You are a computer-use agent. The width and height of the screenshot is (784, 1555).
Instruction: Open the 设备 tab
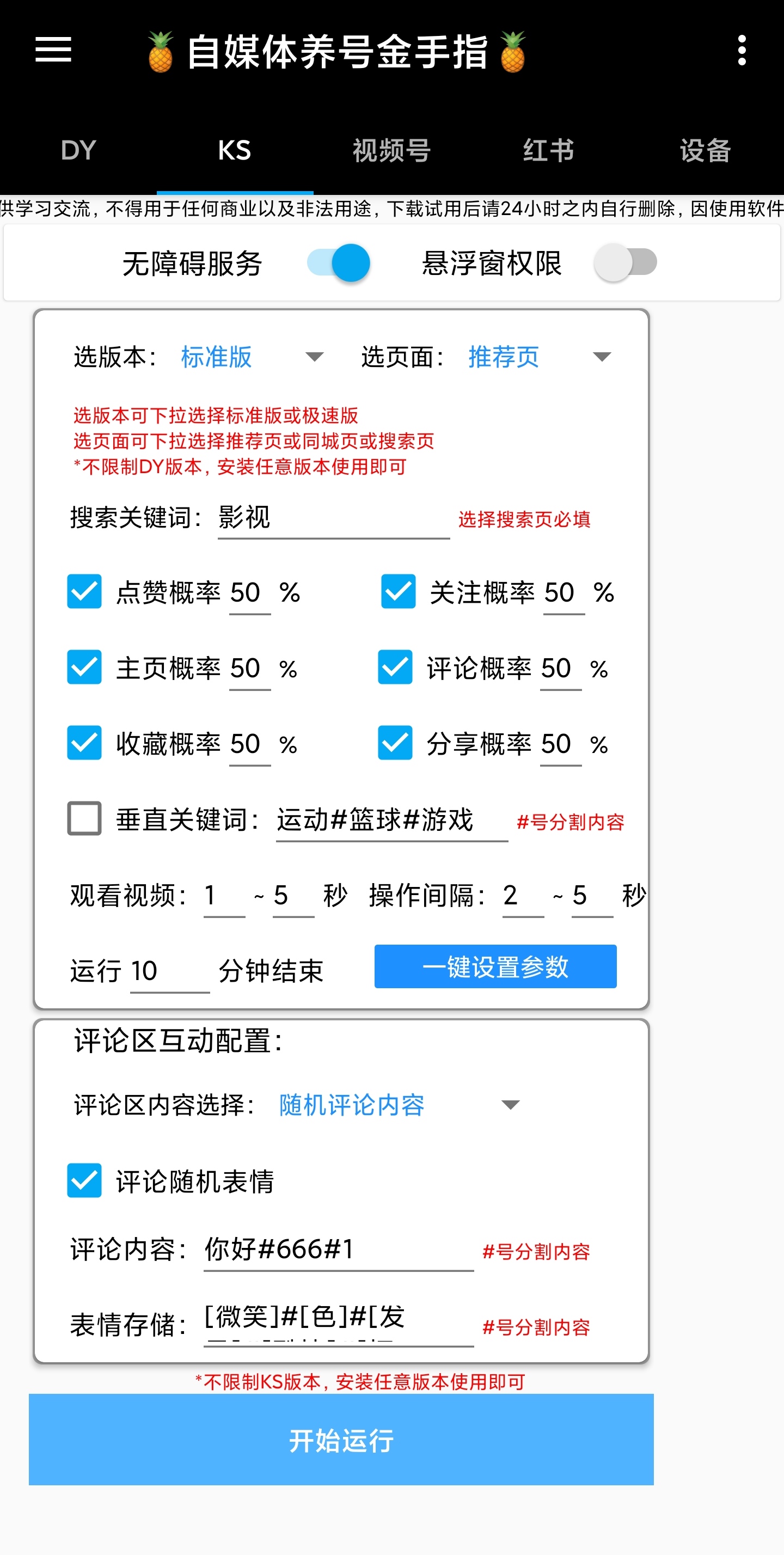[706, 150]
